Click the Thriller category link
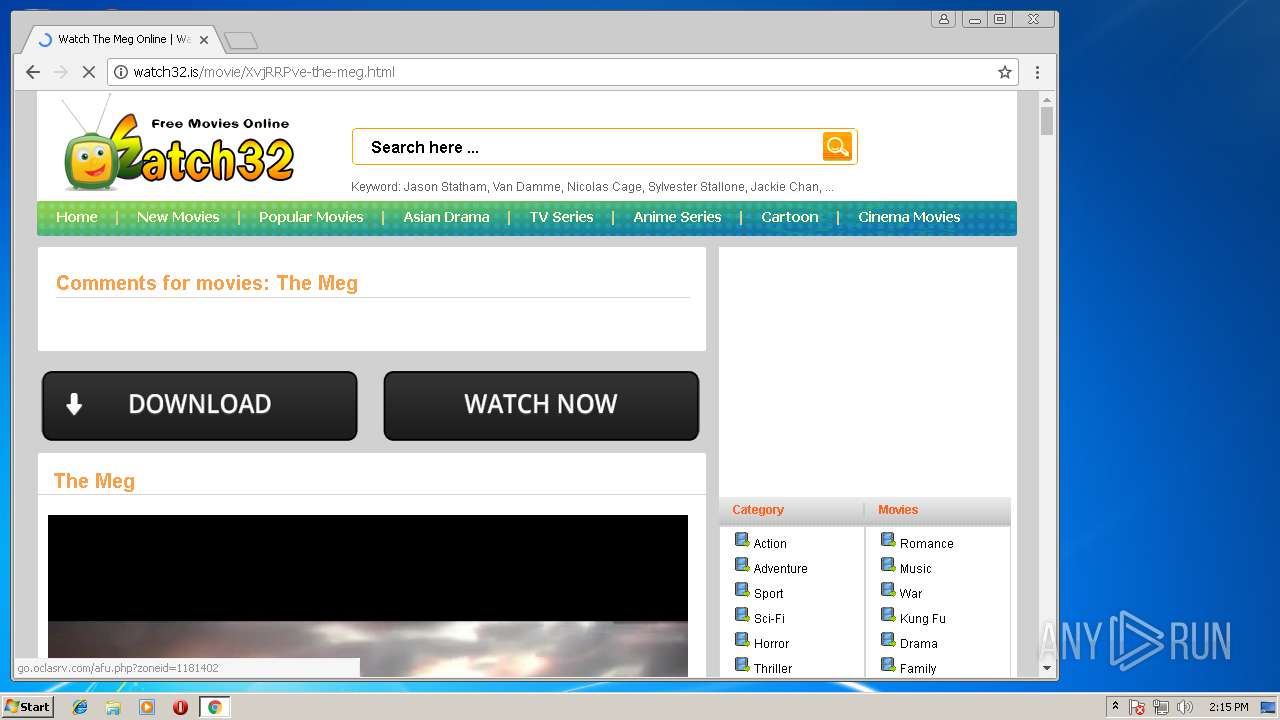This screenshot has height=720, width=1280. pos(773,668)
